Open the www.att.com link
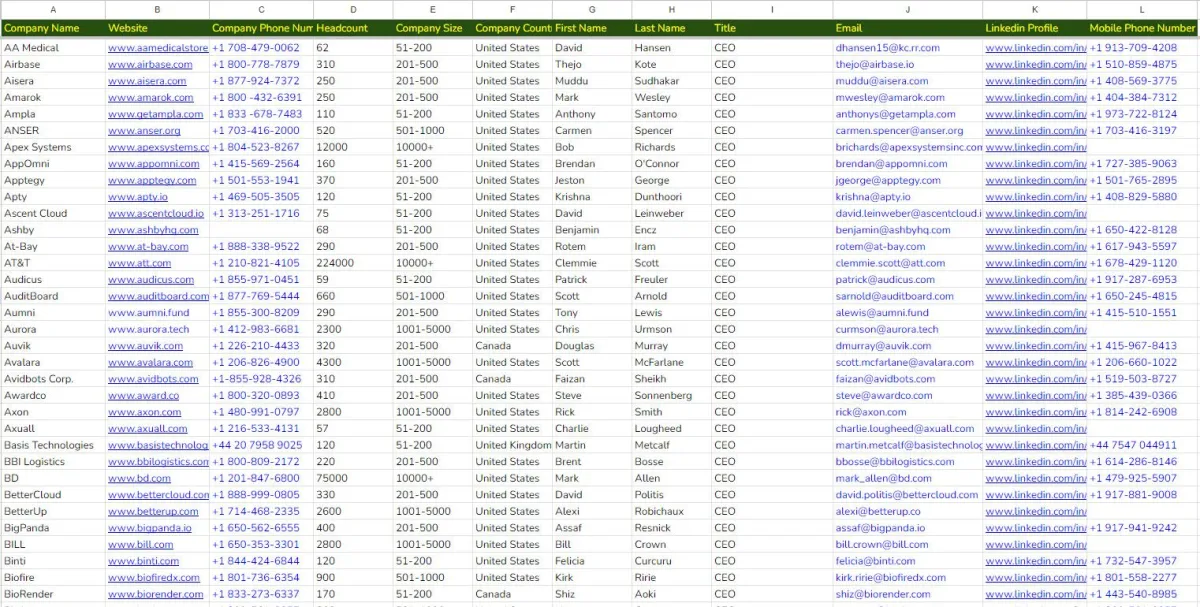Screen dimensions: 1200x607 click(139, 263)
